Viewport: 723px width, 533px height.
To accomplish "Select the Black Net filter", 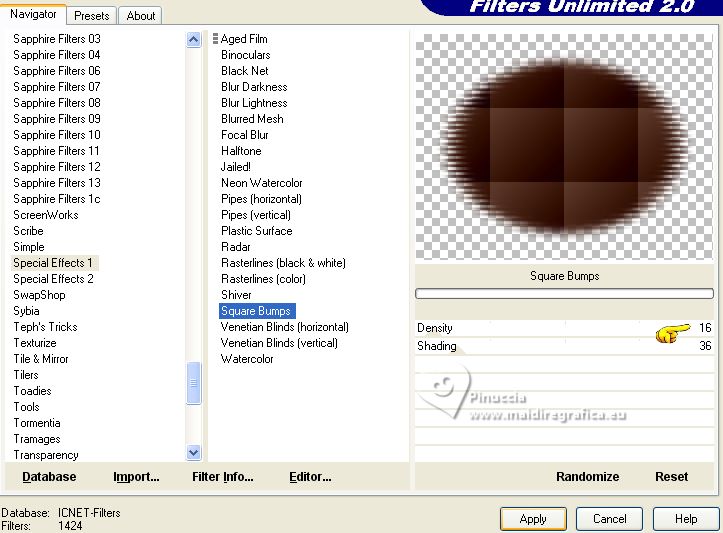I will click(244, 71).
